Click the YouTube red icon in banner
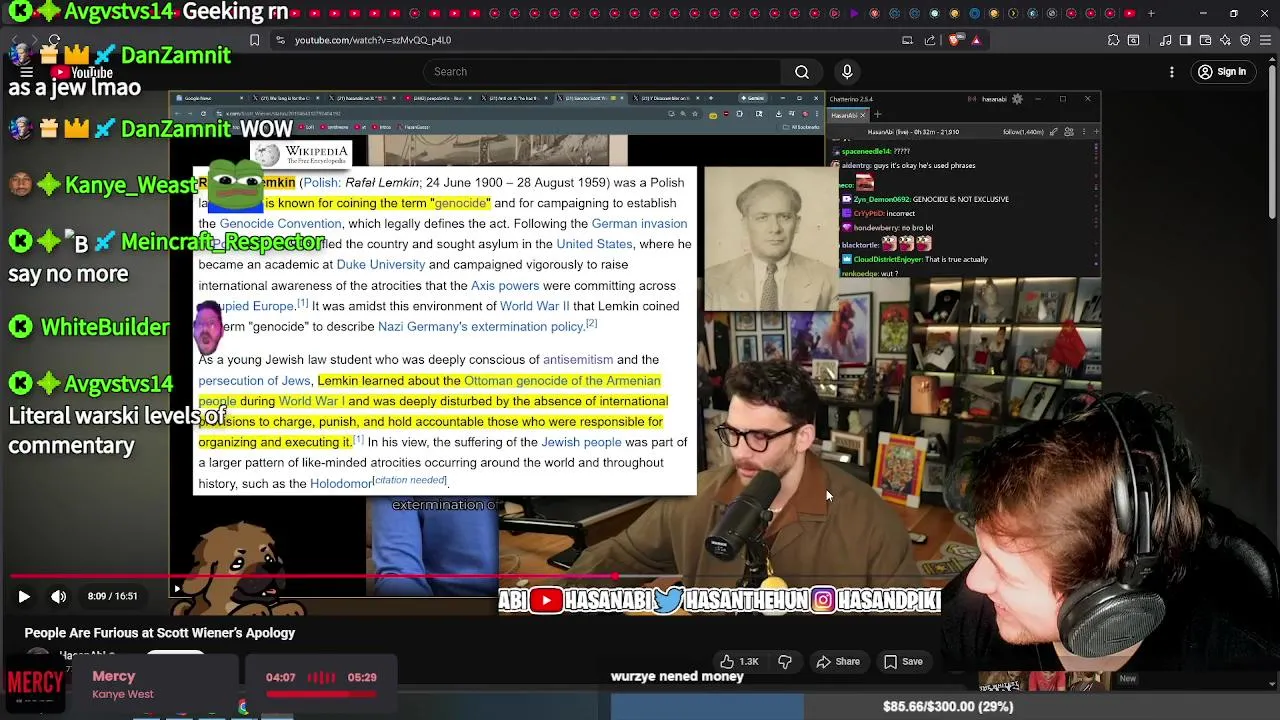 tap(545, 600)
